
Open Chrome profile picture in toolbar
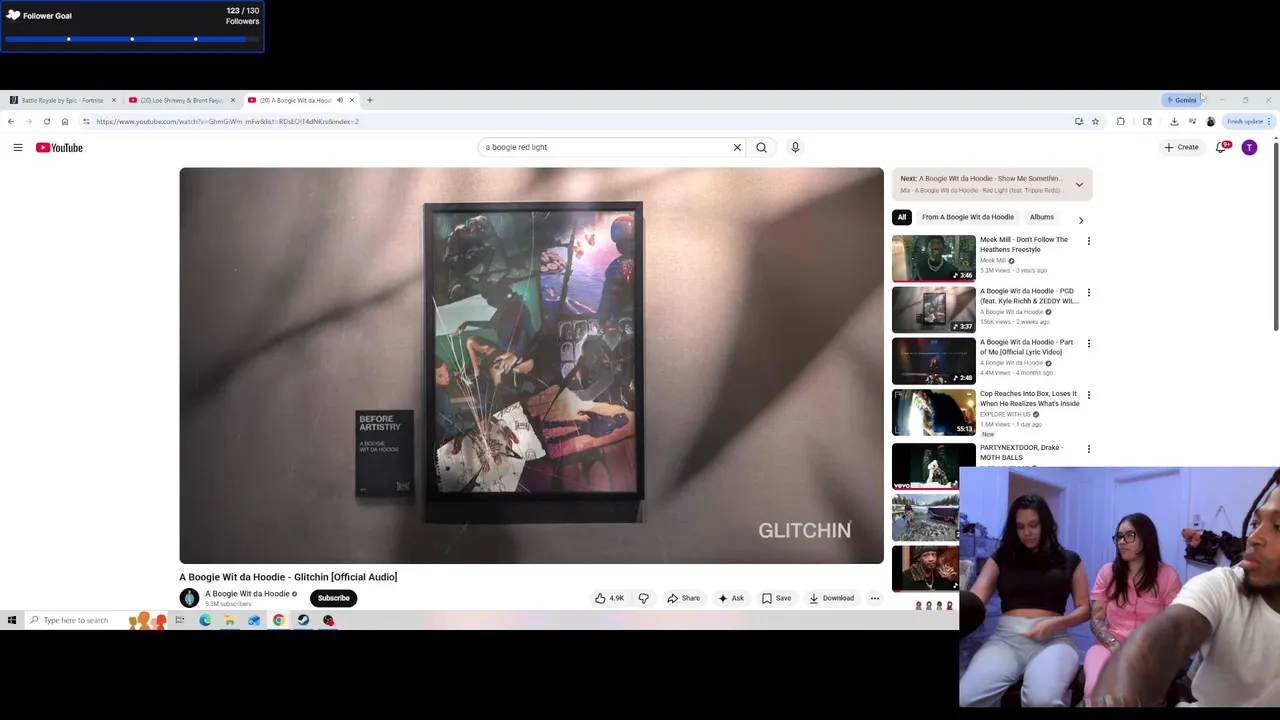click(1210, 121)
